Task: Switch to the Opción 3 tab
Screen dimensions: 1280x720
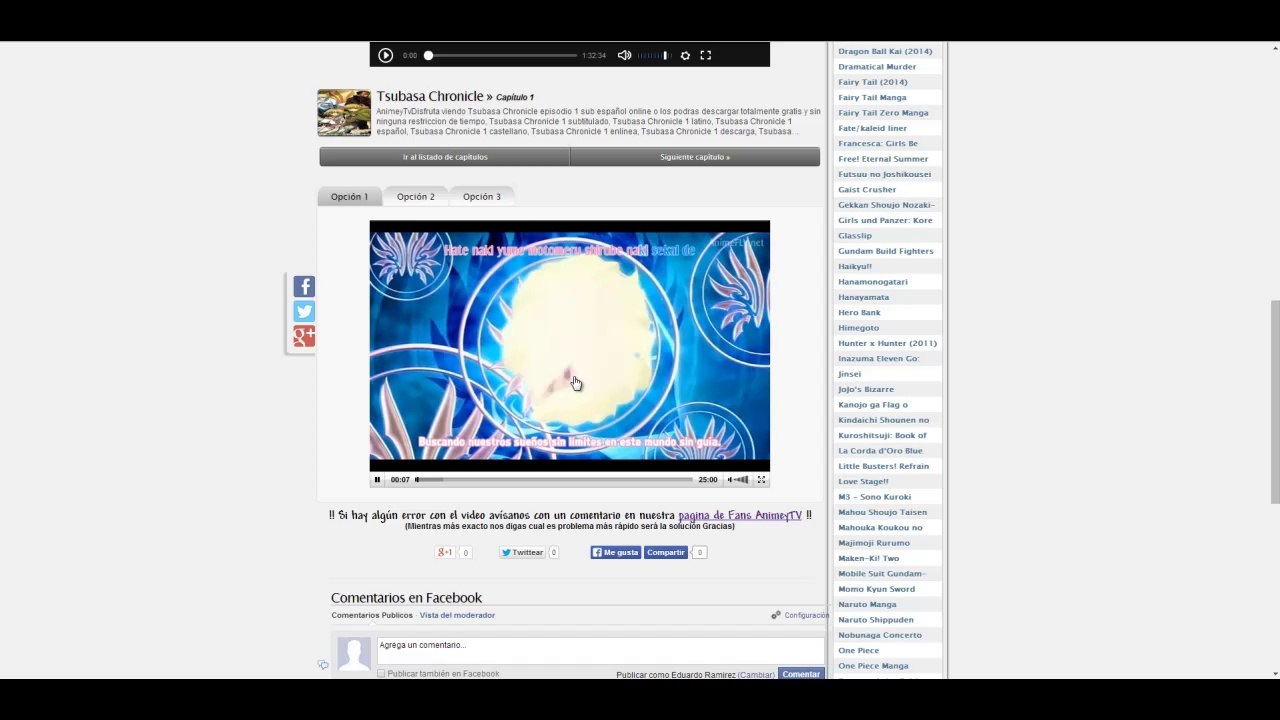Action: point(481,196)
